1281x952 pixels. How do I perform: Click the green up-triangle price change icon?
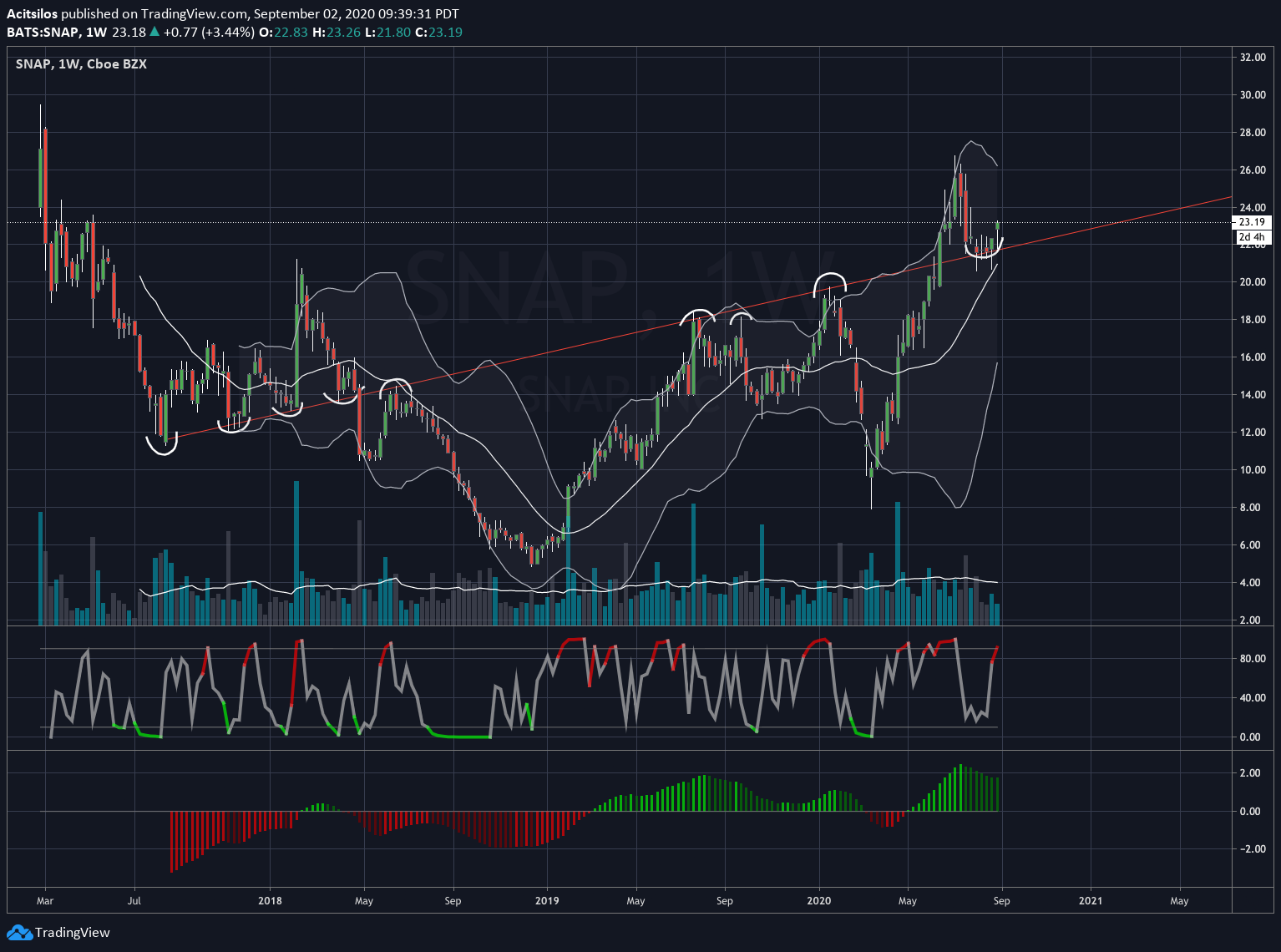click(x=154, y=33)
